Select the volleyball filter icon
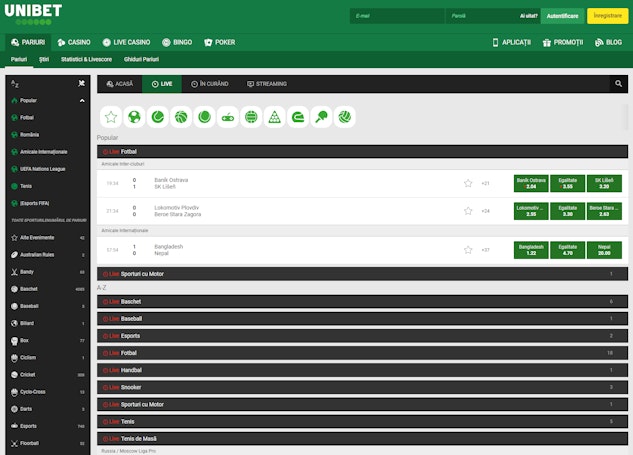Screen dimensions: 633x455 pos(345,117)
